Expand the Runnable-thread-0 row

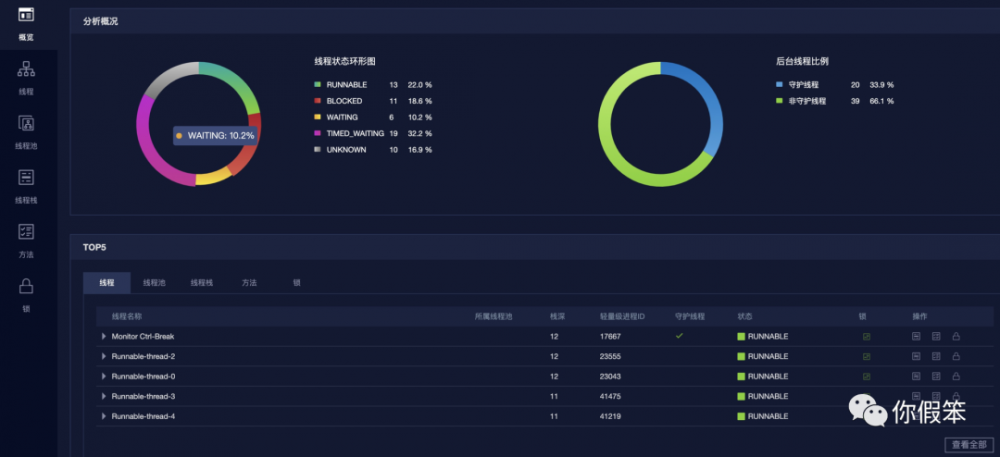click(104, 376)
